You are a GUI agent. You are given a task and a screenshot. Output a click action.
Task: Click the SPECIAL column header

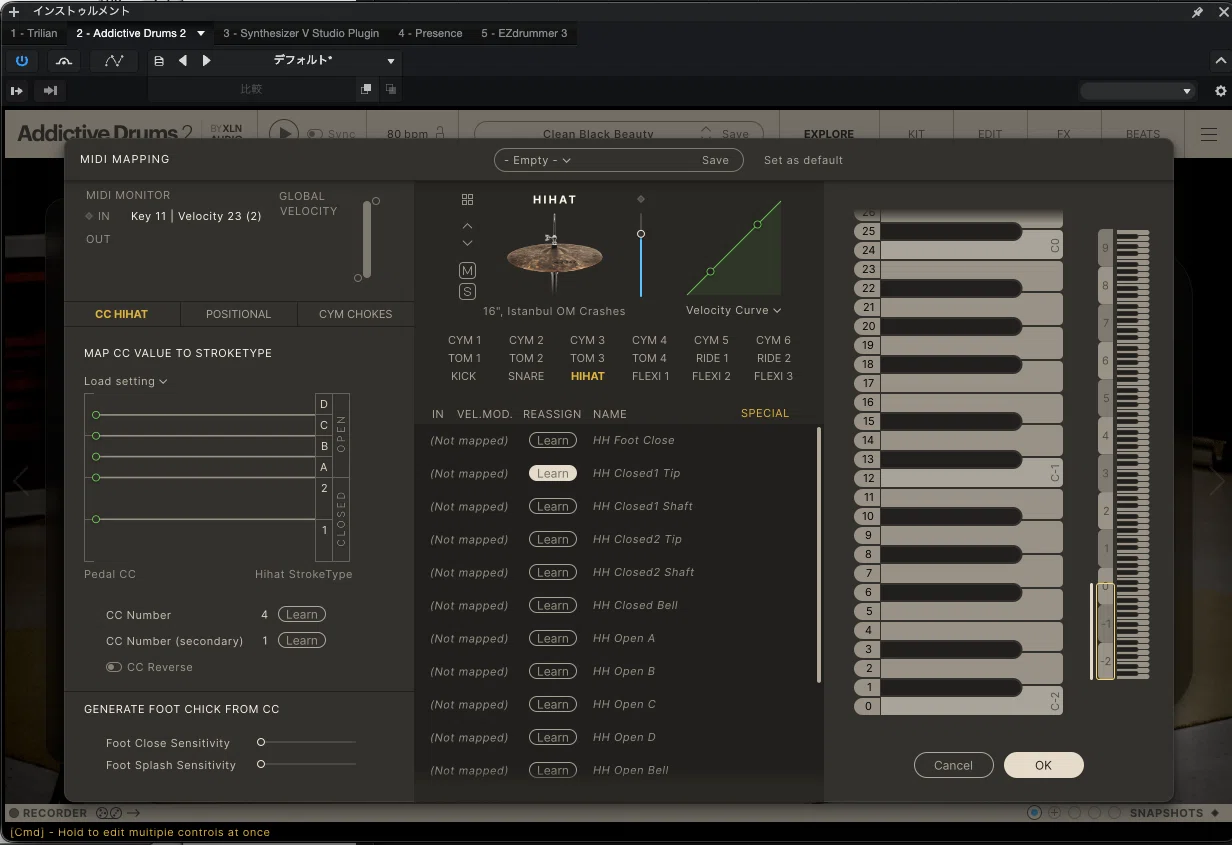[765, 413]
